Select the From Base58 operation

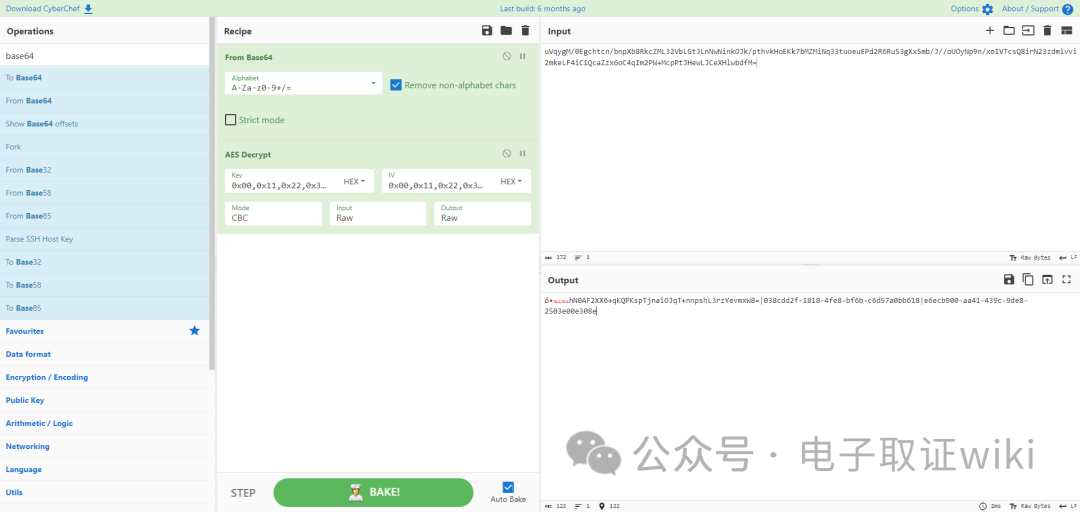105,193
